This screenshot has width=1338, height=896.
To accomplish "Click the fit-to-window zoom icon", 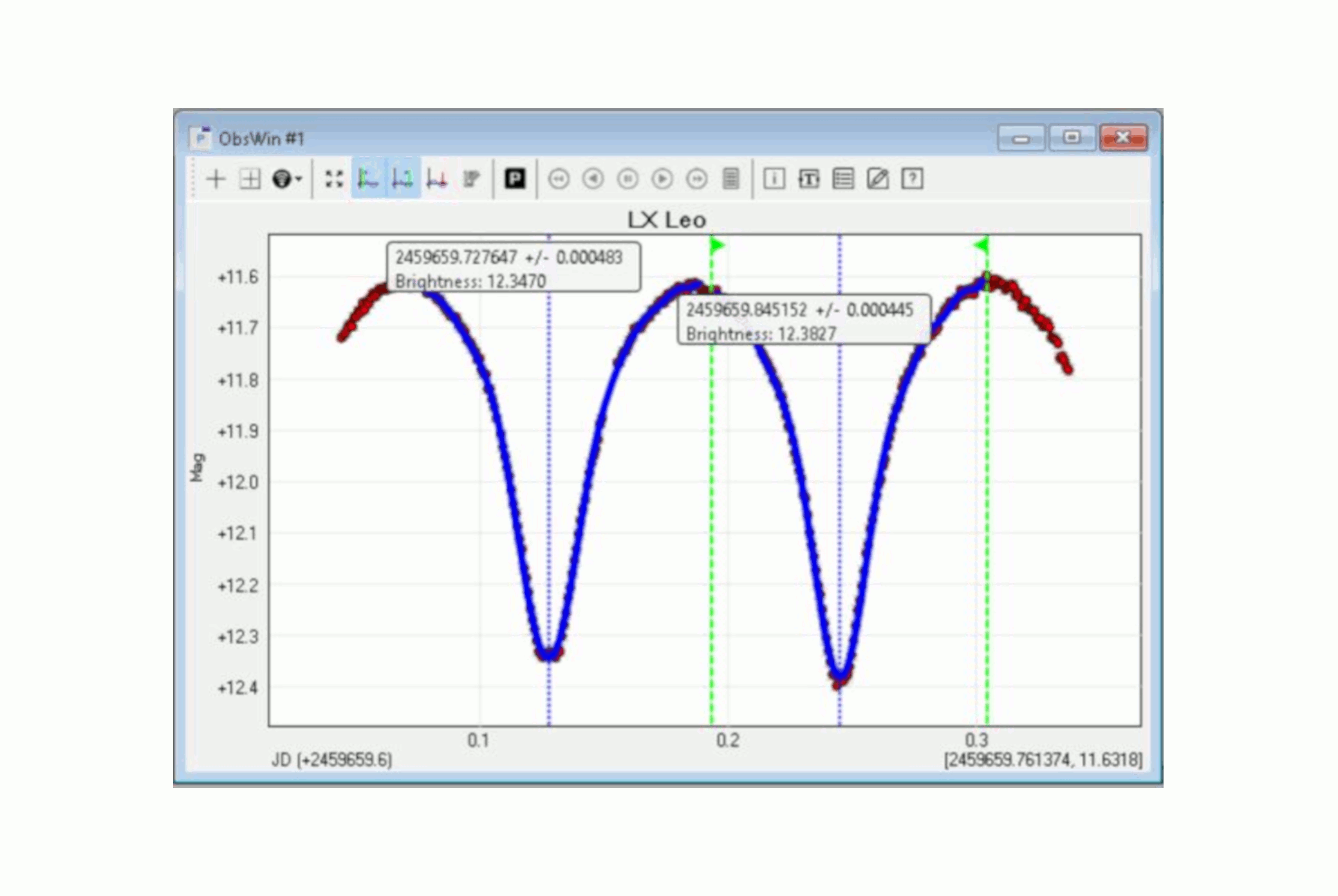I will coord(334,179).
